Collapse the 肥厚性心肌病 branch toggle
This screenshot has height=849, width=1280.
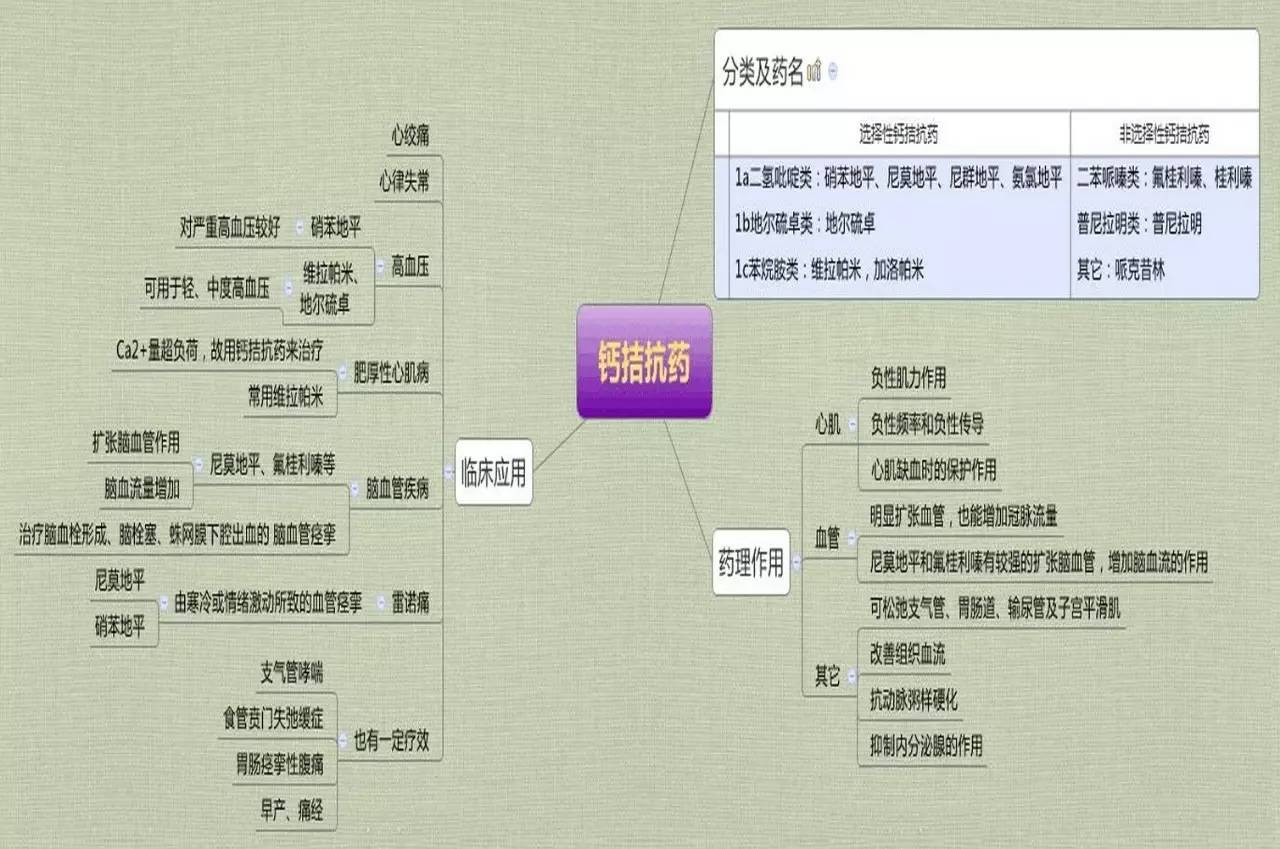pyautogui.click(x=343, y=374)
